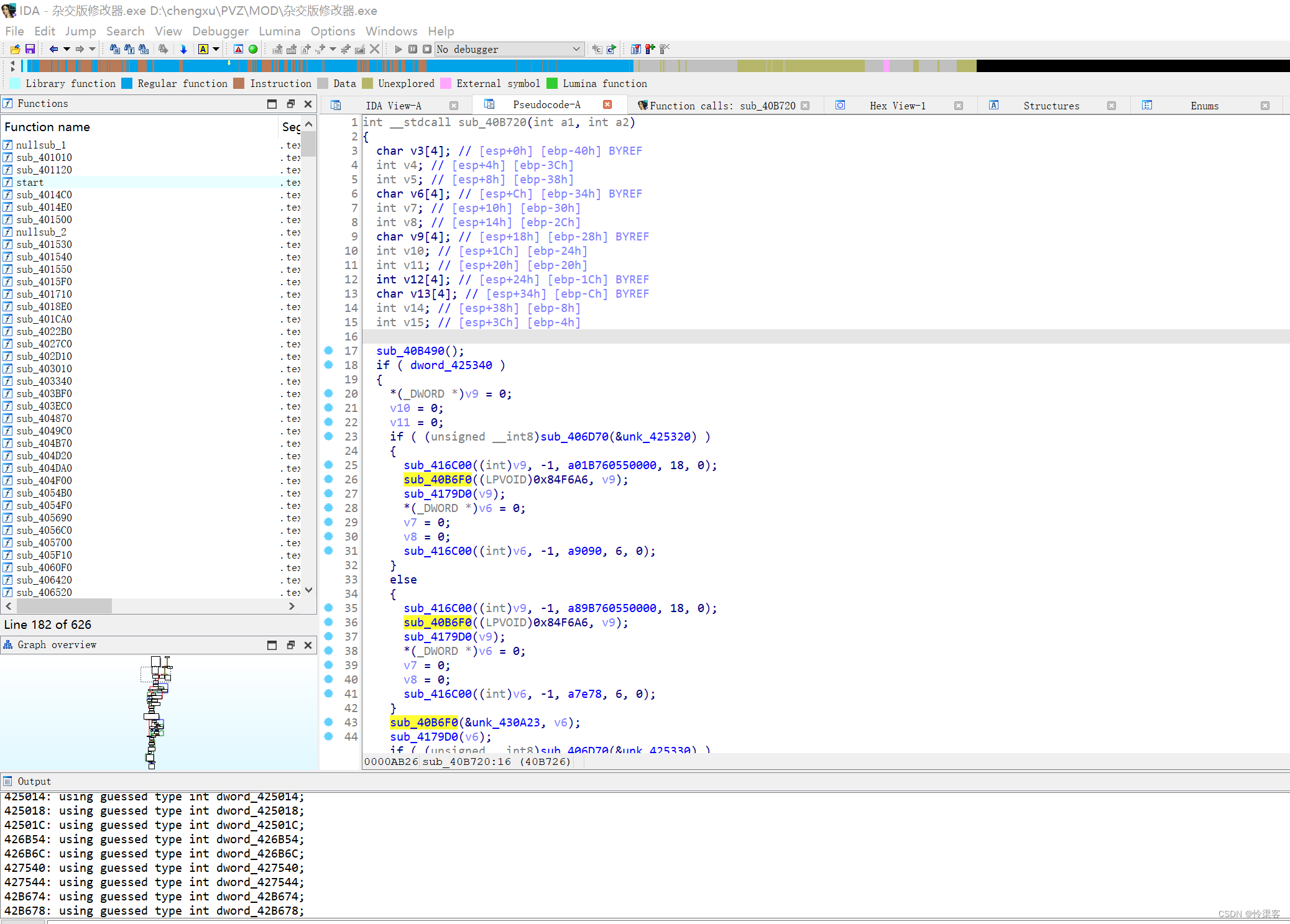Click the Instruction legend color swatch
1290x924 pixels.
[239, 83]
